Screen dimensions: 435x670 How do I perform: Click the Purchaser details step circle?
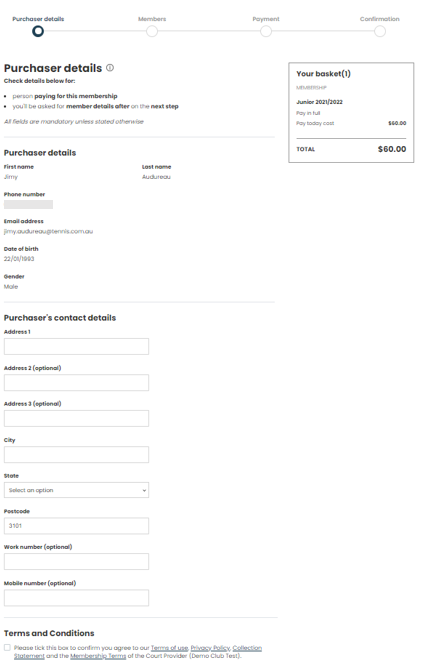point(38,31)
